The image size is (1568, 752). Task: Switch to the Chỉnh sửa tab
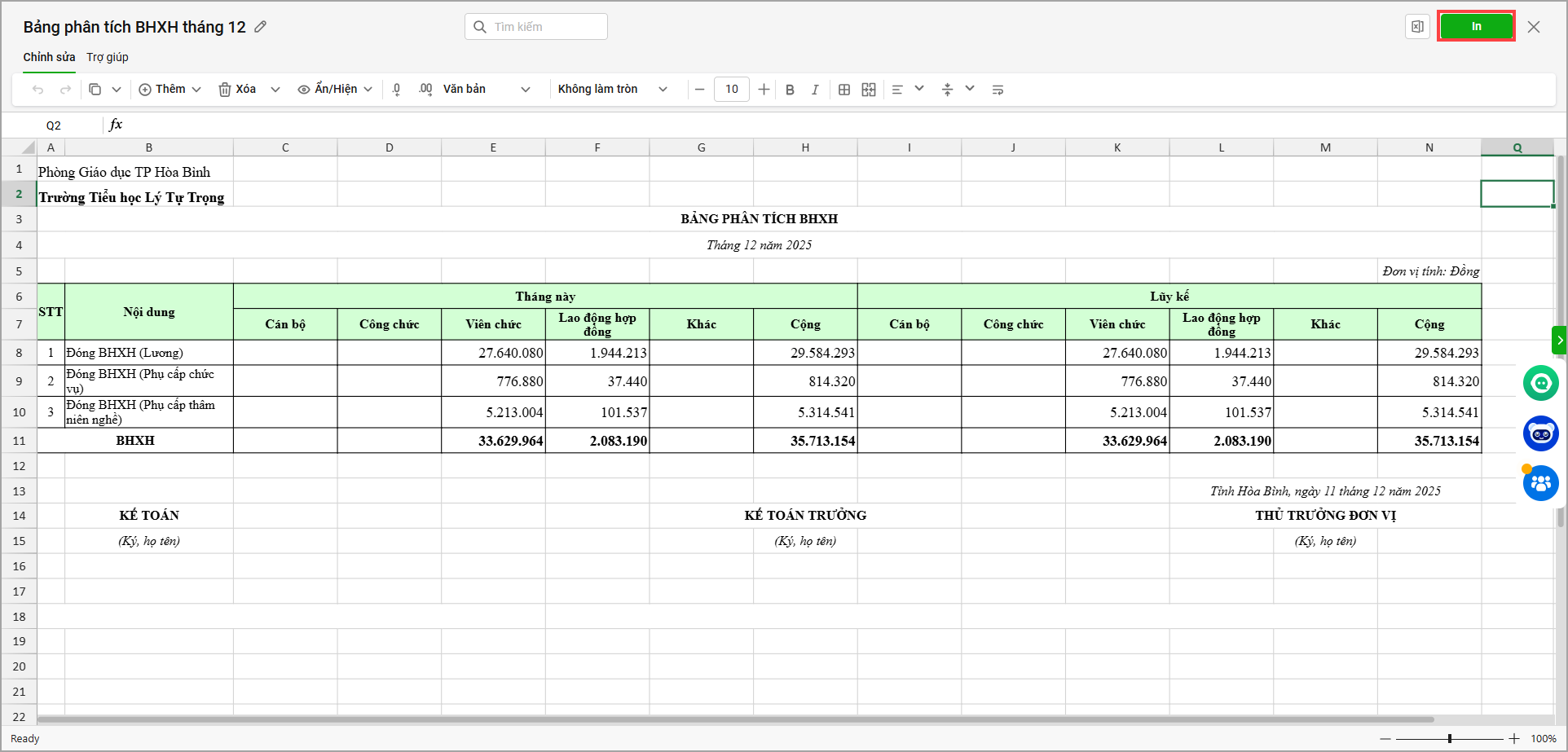49,57
